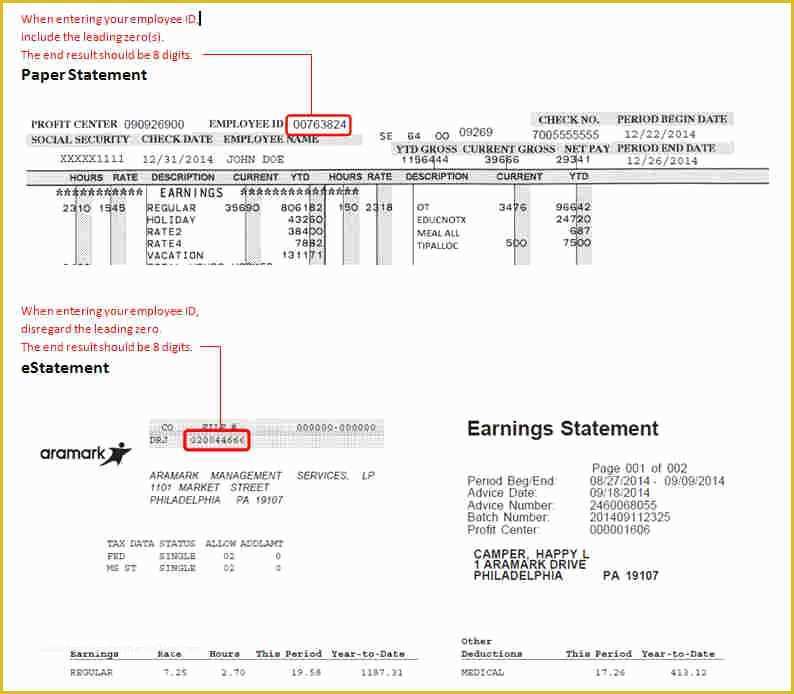
Task: Click the 'E A R N I N G S' section header
Action: coord(191,193)
